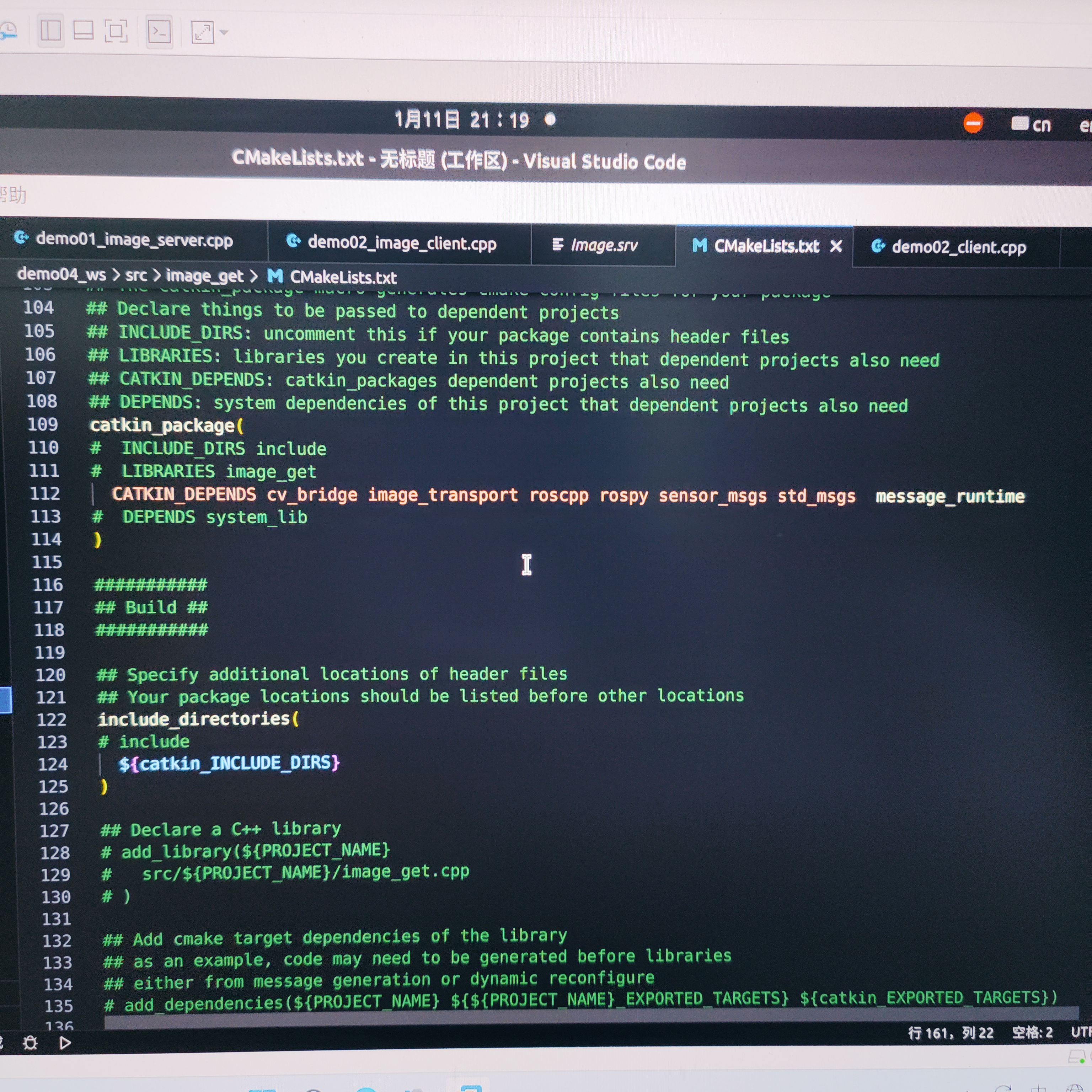The width and height of the screenshot is (1092, 1092).
Task: Open the console view icon
Action: point(159,32)
